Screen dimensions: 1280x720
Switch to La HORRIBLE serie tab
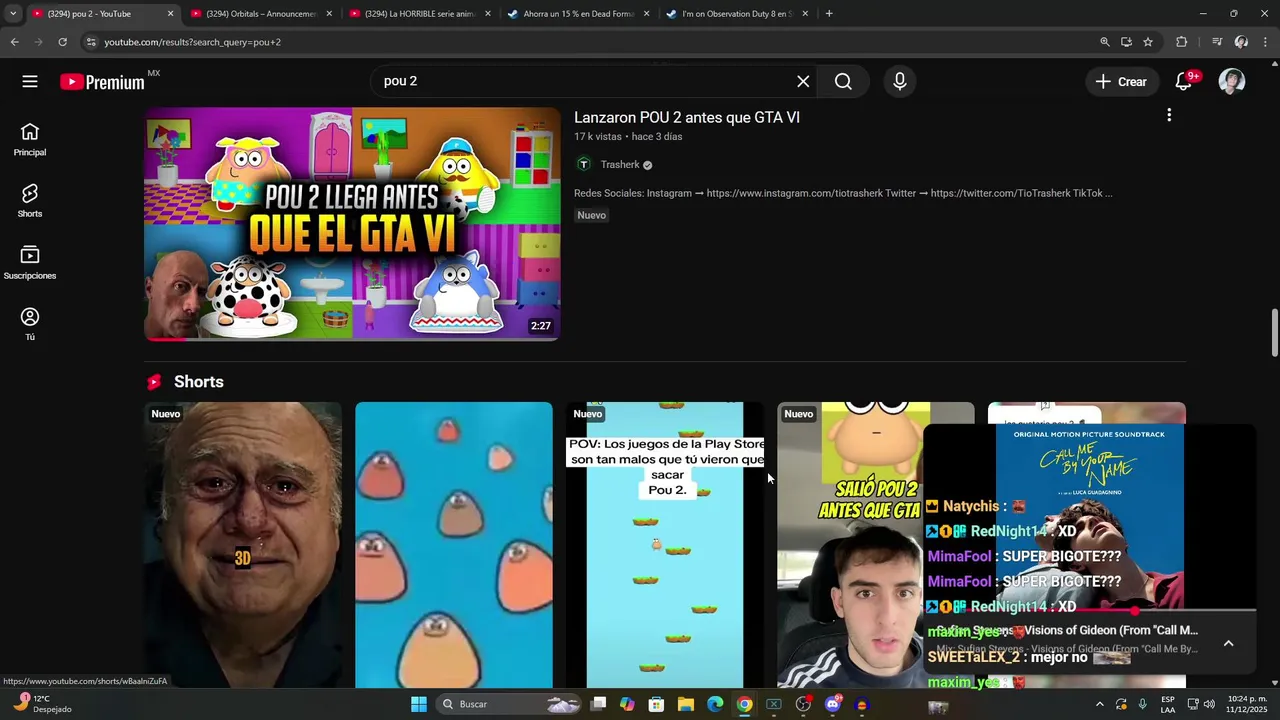pos(420,14)
